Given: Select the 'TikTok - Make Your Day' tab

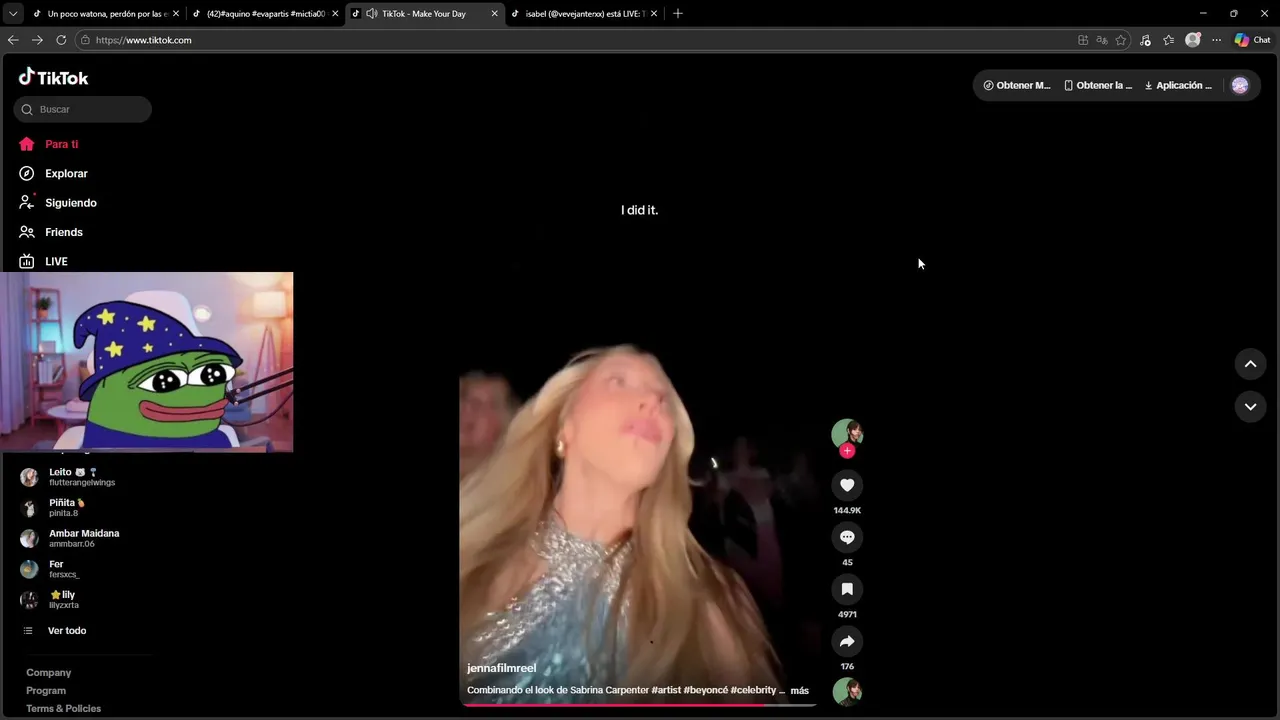Looking at the screenshot, I should coord(424,13).
